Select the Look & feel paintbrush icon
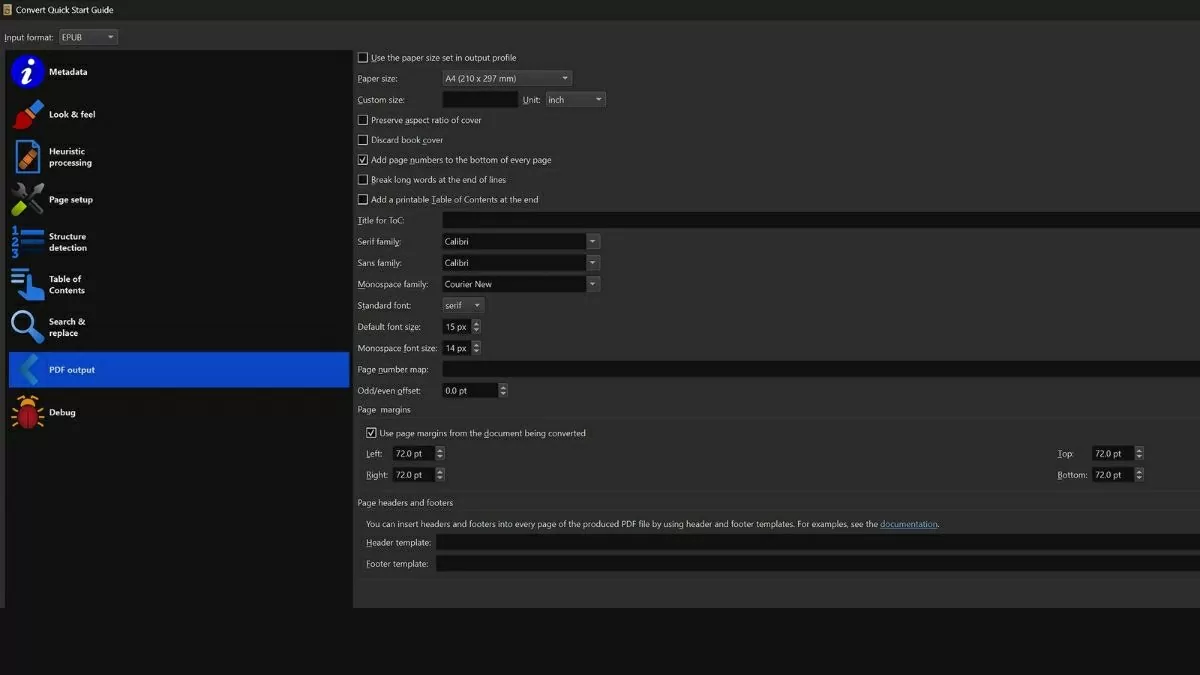1200x675 pixels. 27,114
